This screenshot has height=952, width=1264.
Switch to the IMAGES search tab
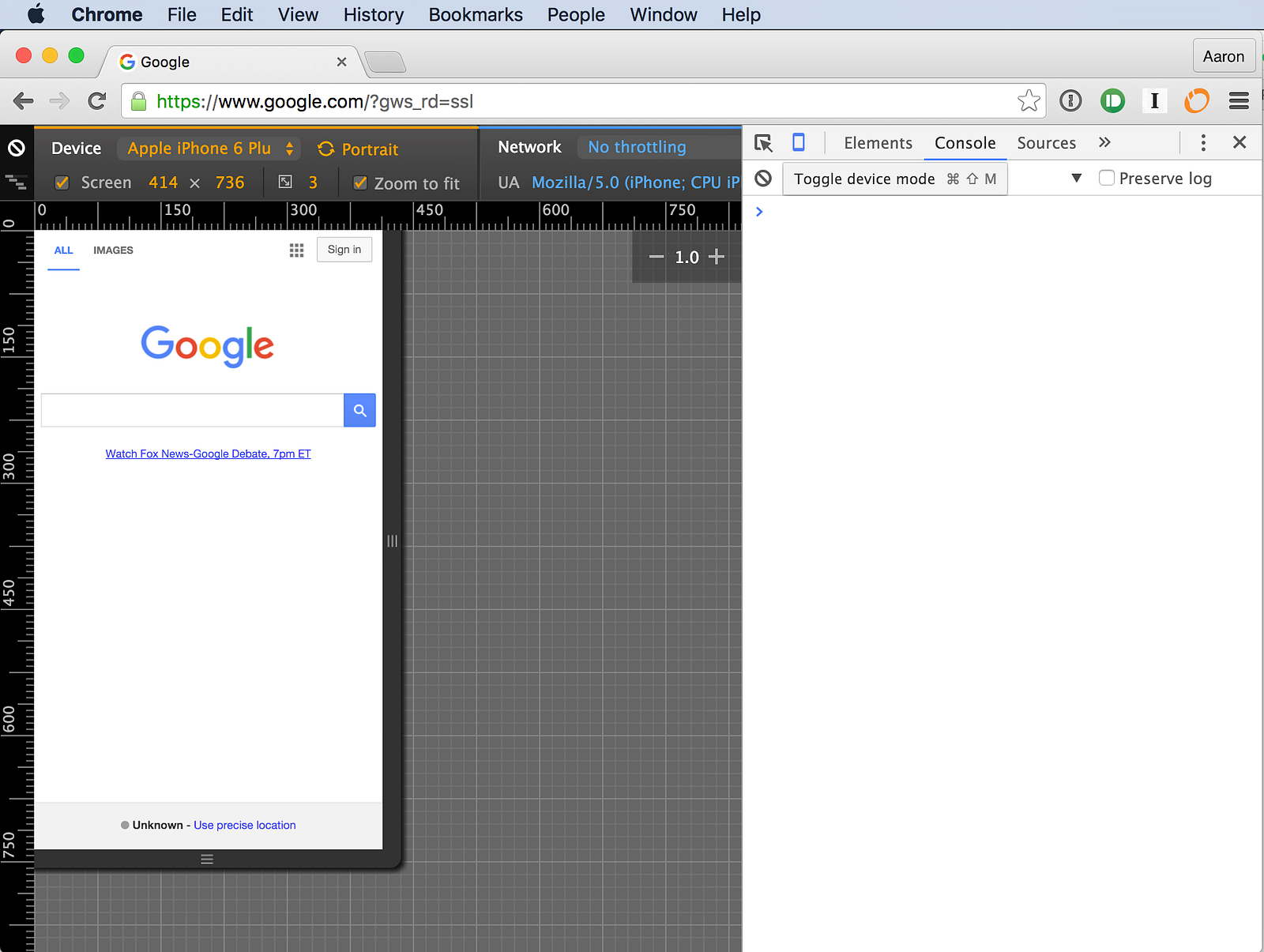(113, 250)
